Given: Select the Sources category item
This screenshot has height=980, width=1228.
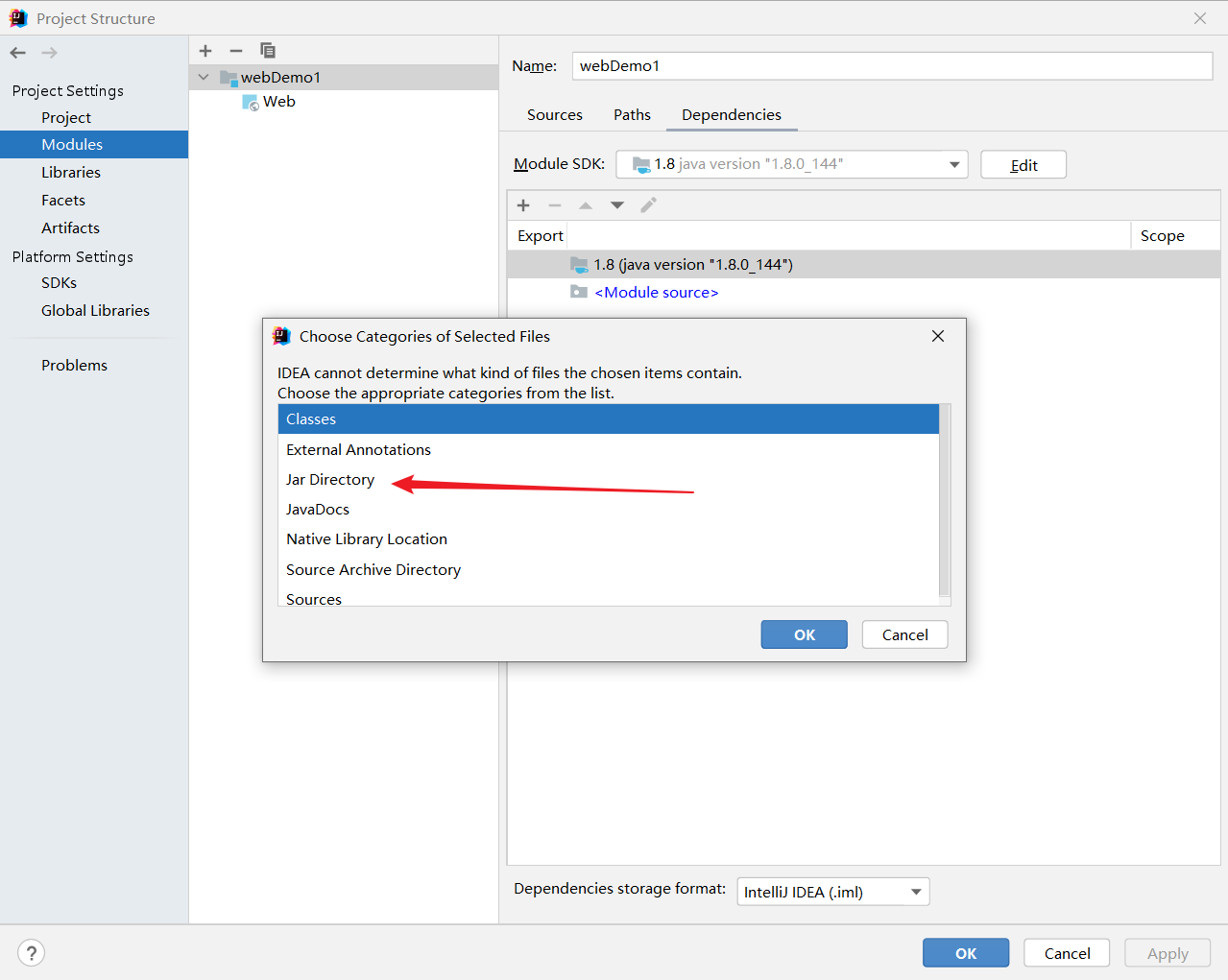Looking at the screenshot, I should [608, 597].
